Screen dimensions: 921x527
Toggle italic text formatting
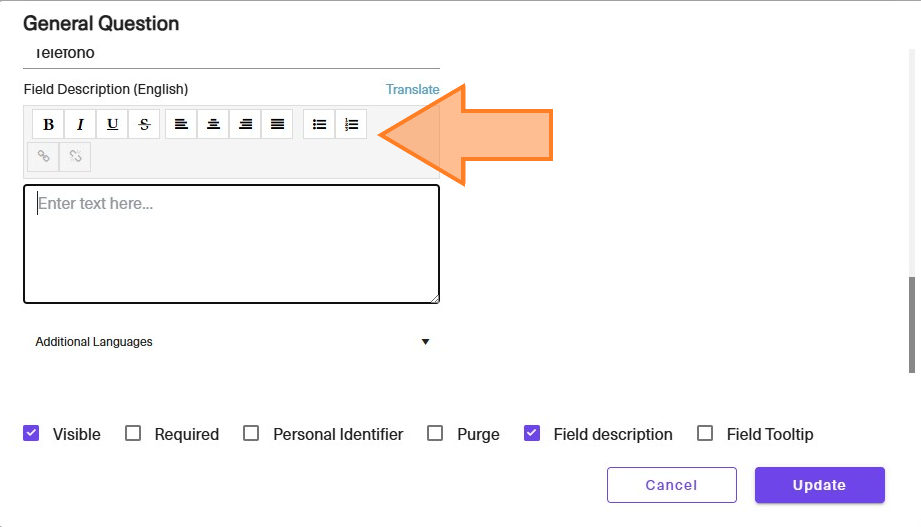click(x=80, y=124)
